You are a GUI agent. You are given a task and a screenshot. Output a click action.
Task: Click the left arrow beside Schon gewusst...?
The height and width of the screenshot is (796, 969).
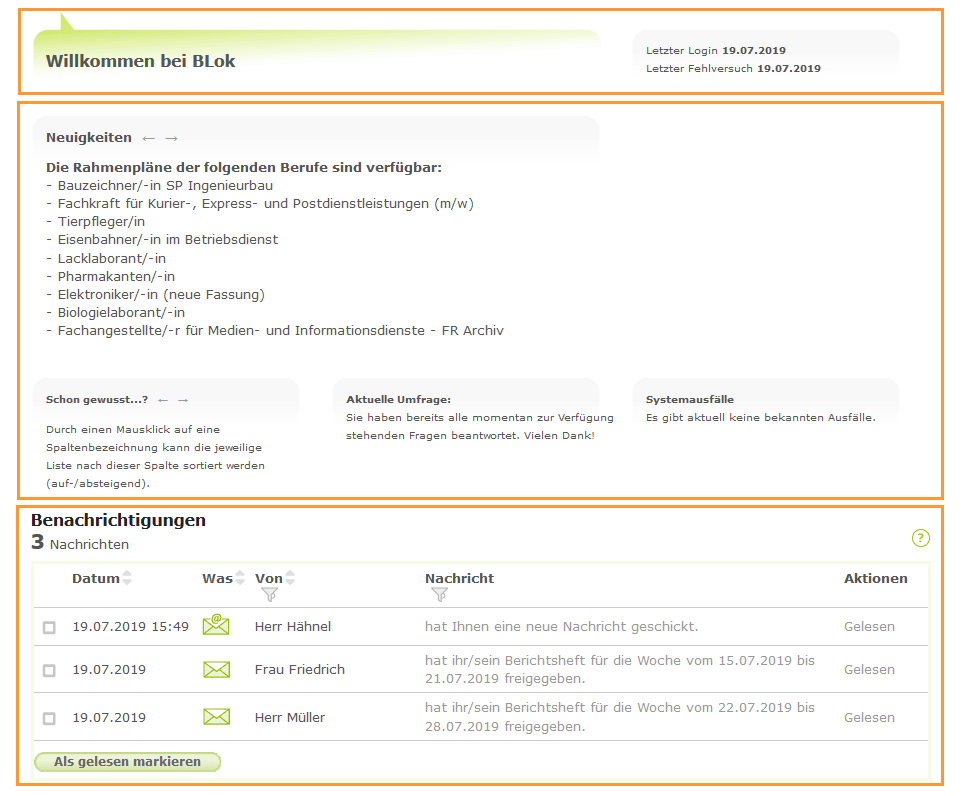tap(161, 399)
